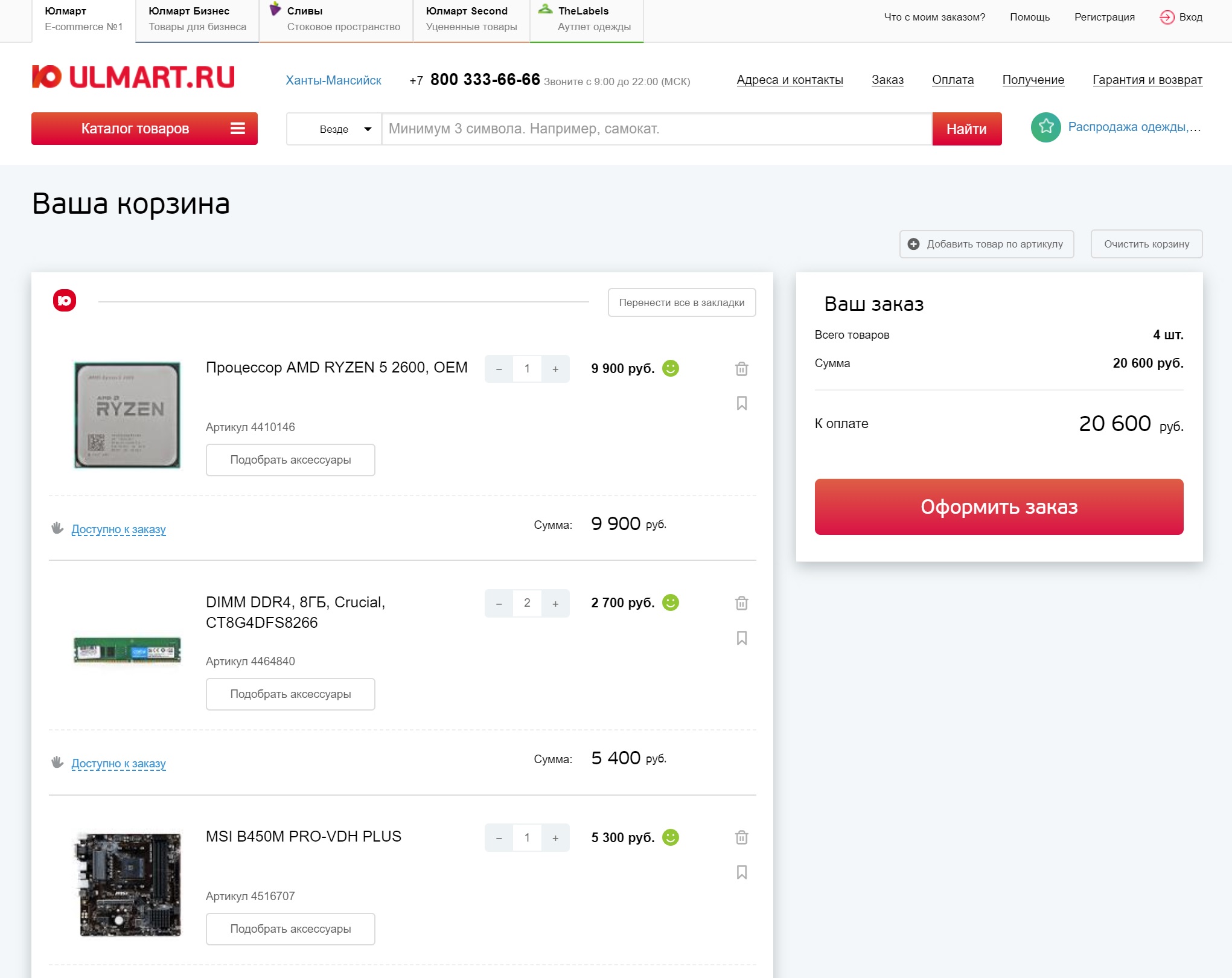The image size is (1232, 978).
Task: Open Распродажа одежды promo link
Action: click(1134, 127)
